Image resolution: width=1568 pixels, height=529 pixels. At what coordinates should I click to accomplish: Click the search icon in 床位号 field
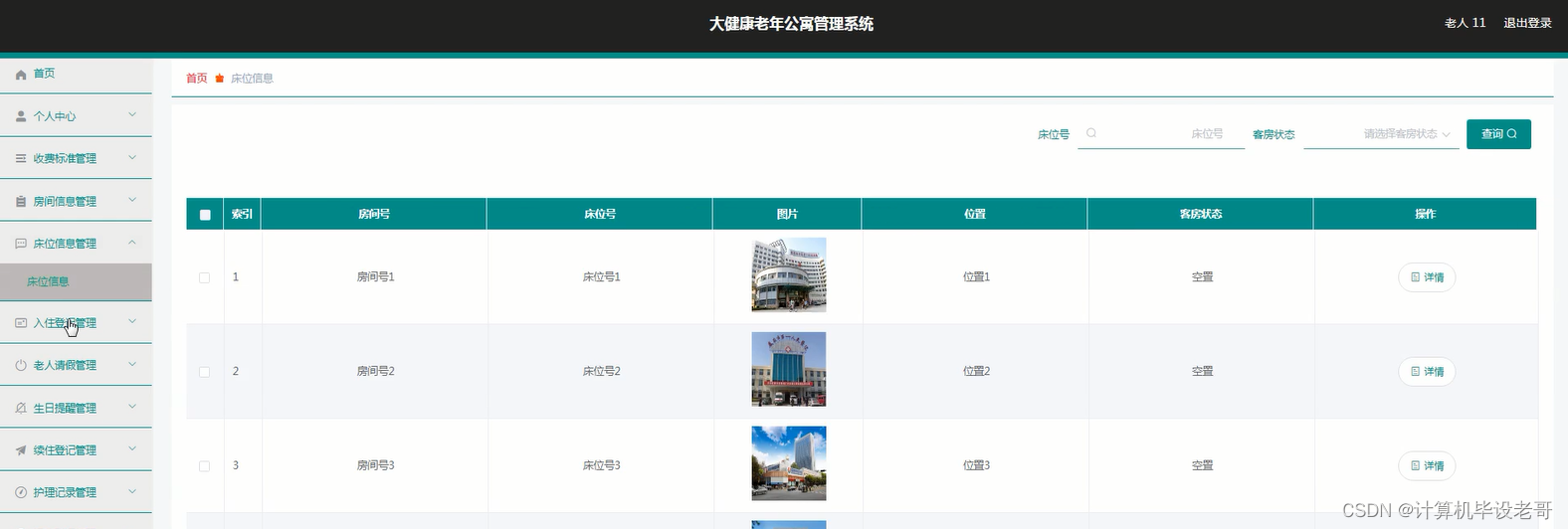[x=1091, y=133]
